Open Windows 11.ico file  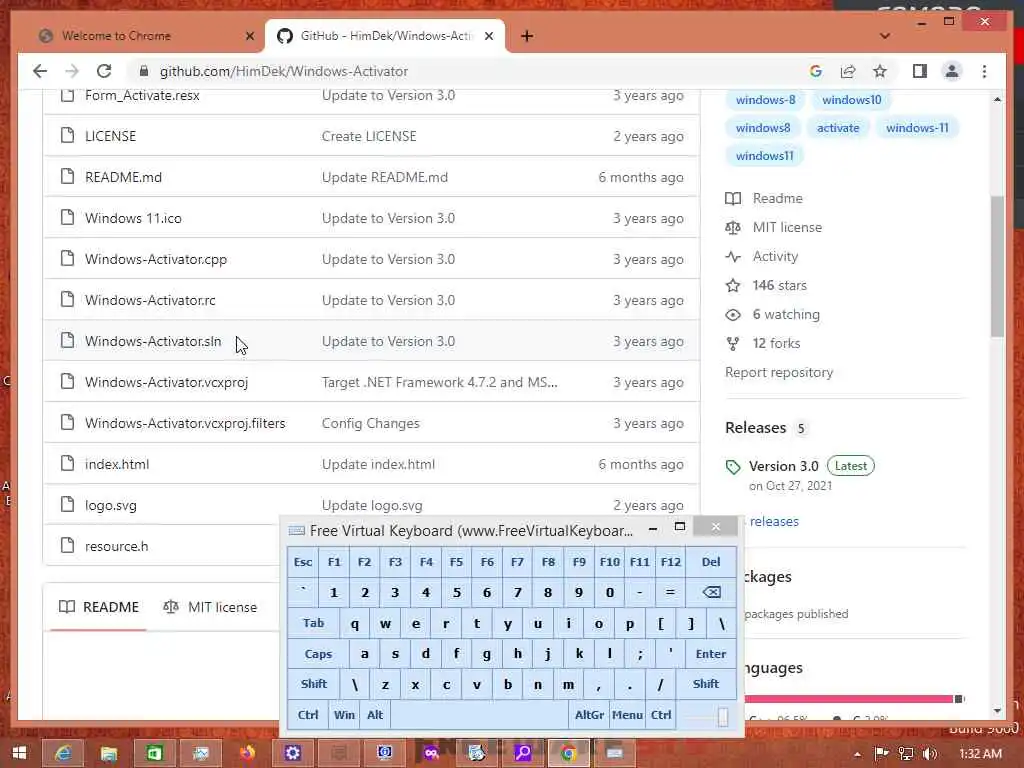(133, 218)
